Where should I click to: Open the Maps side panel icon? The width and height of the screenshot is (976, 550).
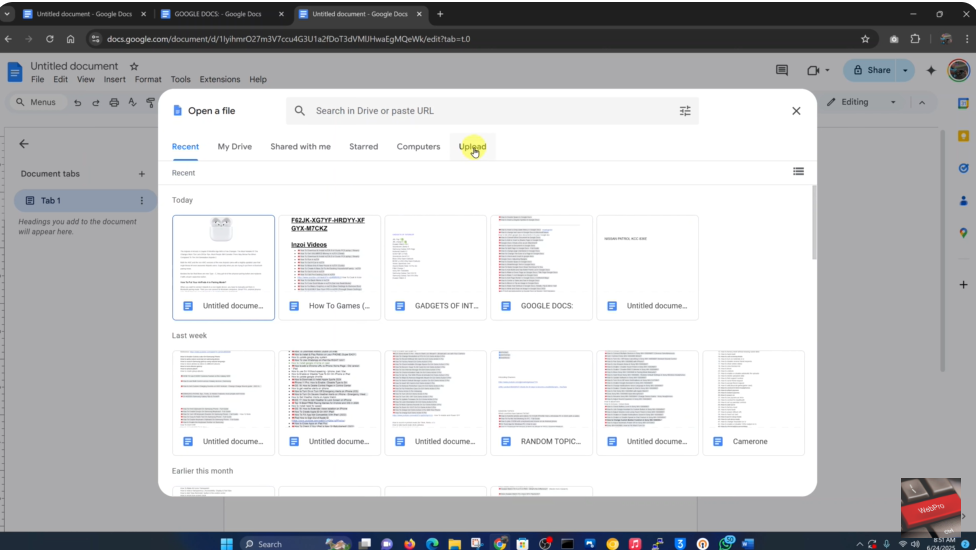pos(963,233)
